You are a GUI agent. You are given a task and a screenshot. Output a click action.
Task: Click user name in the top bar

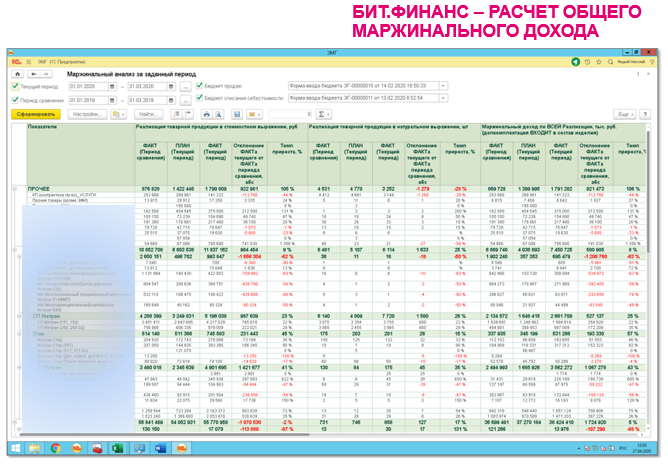click(631, 62)
